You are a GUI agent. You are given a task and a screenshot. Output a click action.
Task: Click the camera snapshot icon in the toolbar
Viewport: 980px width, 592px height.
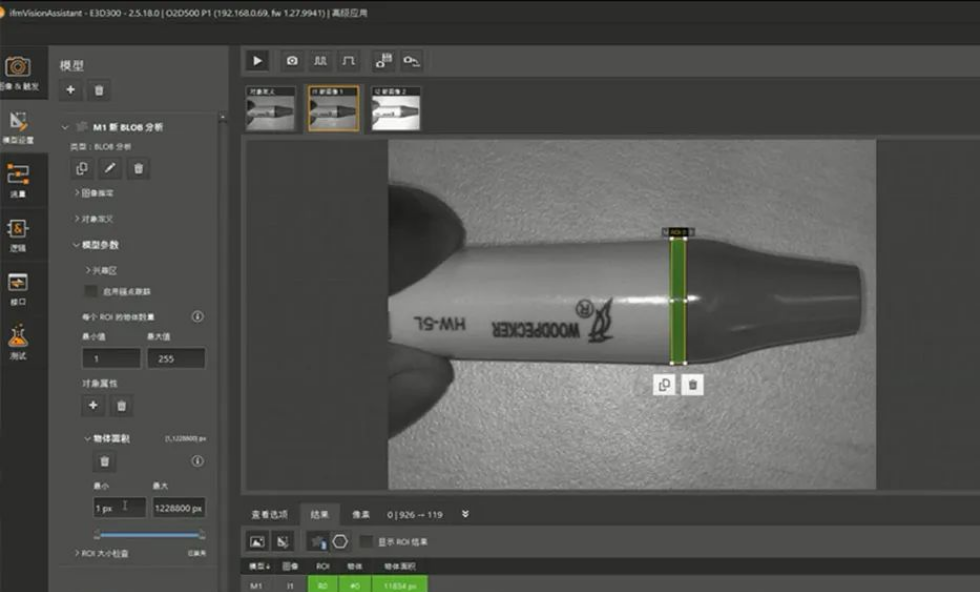[x=292, y=61]
